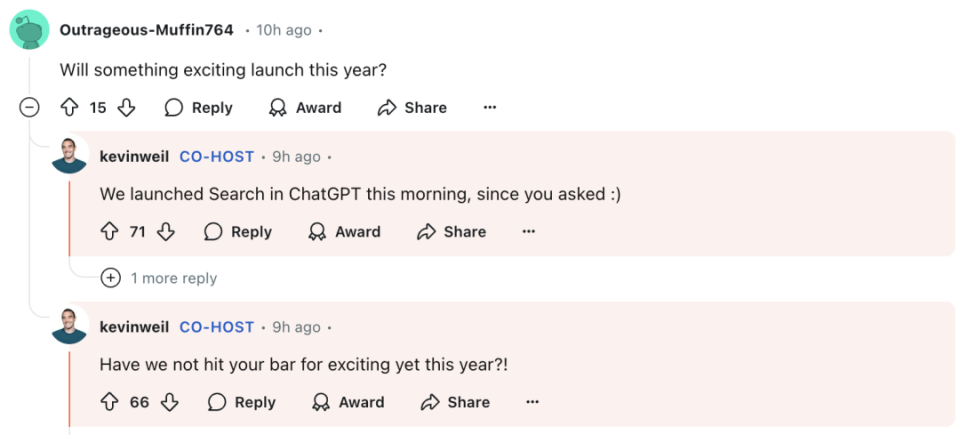Award the 'Have we not hit your bar' reply

(348, 402)
